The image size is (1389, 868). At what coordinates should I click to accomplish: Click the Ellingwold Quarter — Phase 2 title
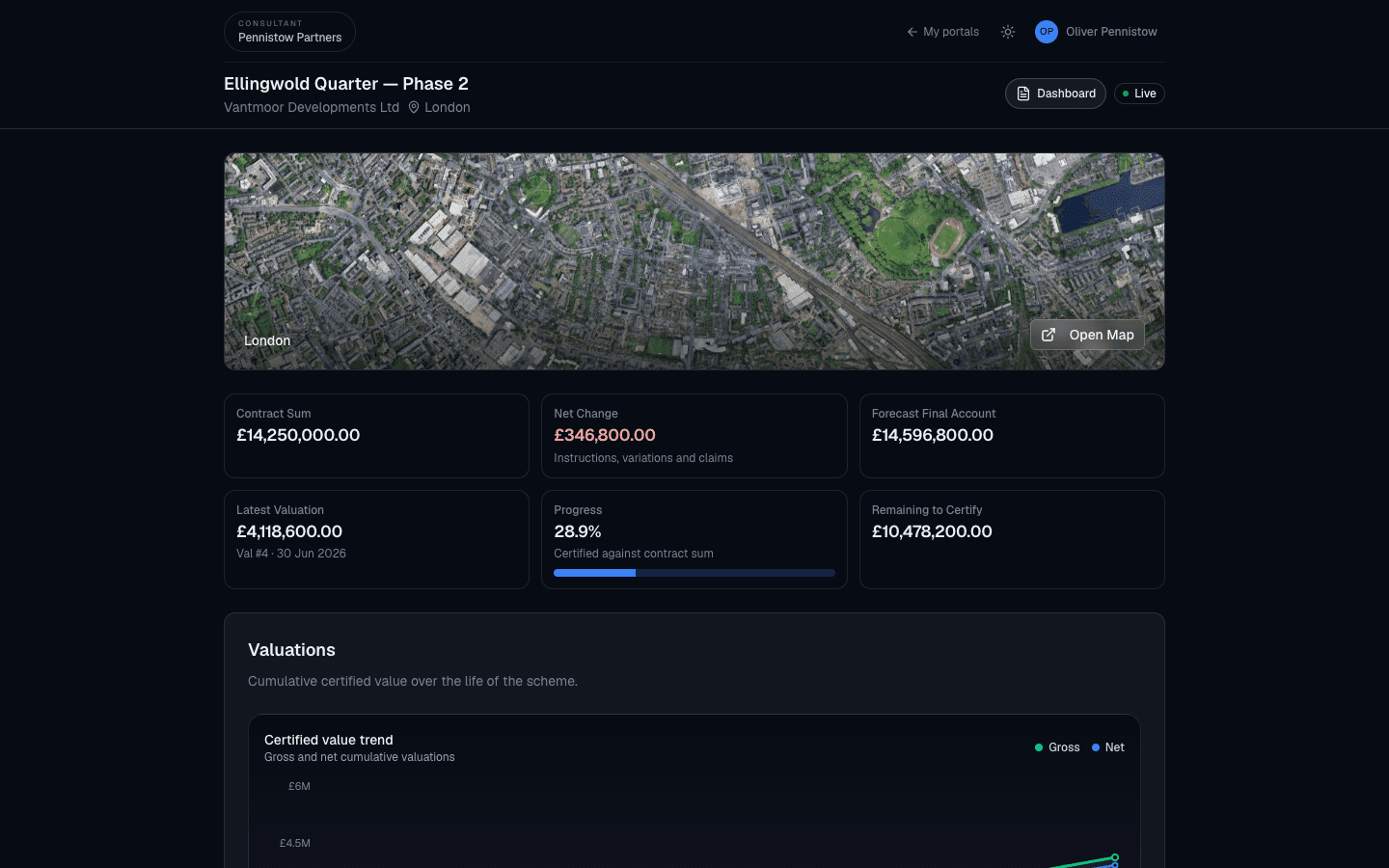click(346, 84)
